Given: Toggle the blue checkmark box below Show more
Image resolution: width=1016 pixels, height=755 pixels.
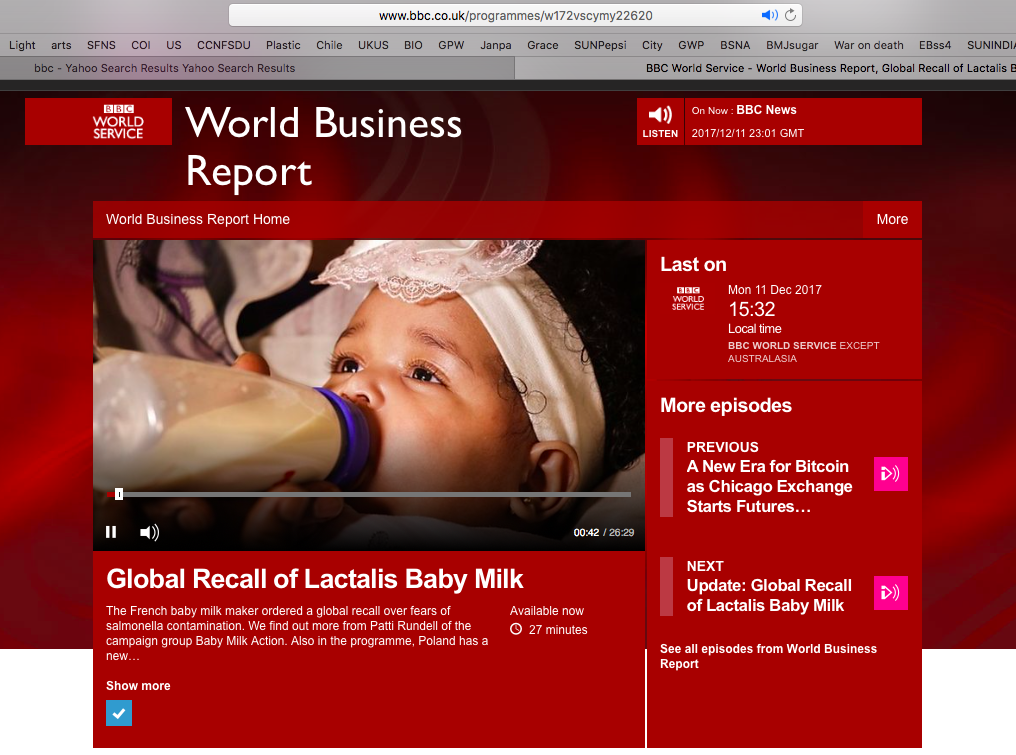Looking at the screenshot, I should [119, 713].
